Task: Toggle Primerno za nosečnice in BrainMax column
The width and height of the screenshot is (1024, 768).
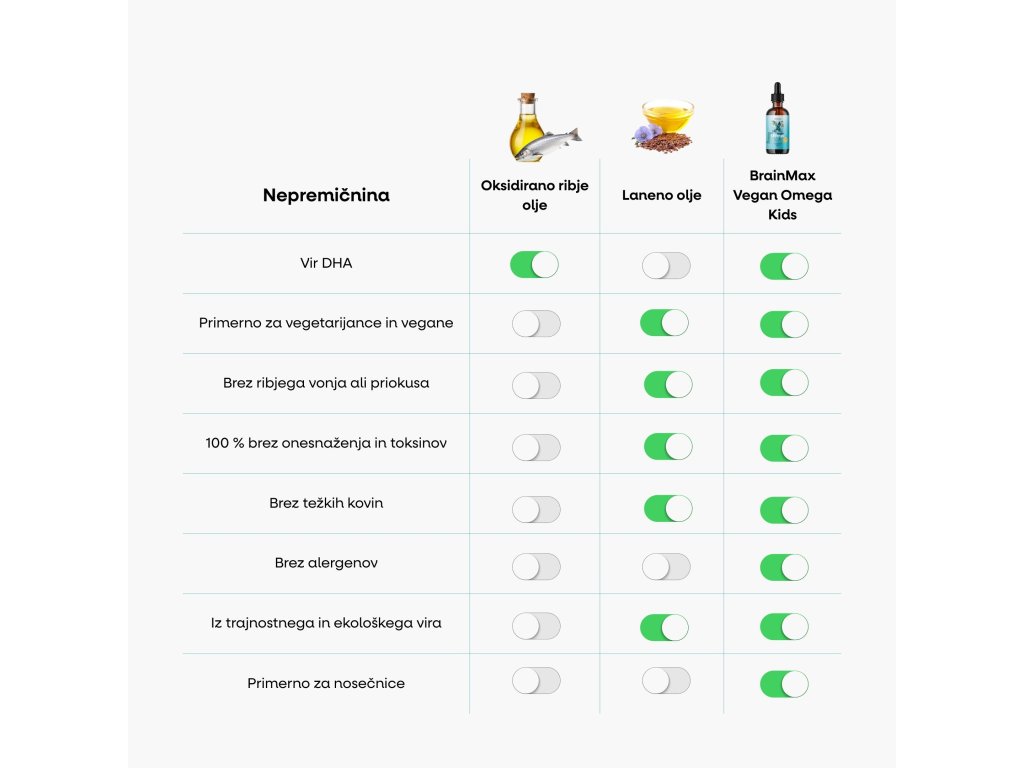Action: (784, 684)
